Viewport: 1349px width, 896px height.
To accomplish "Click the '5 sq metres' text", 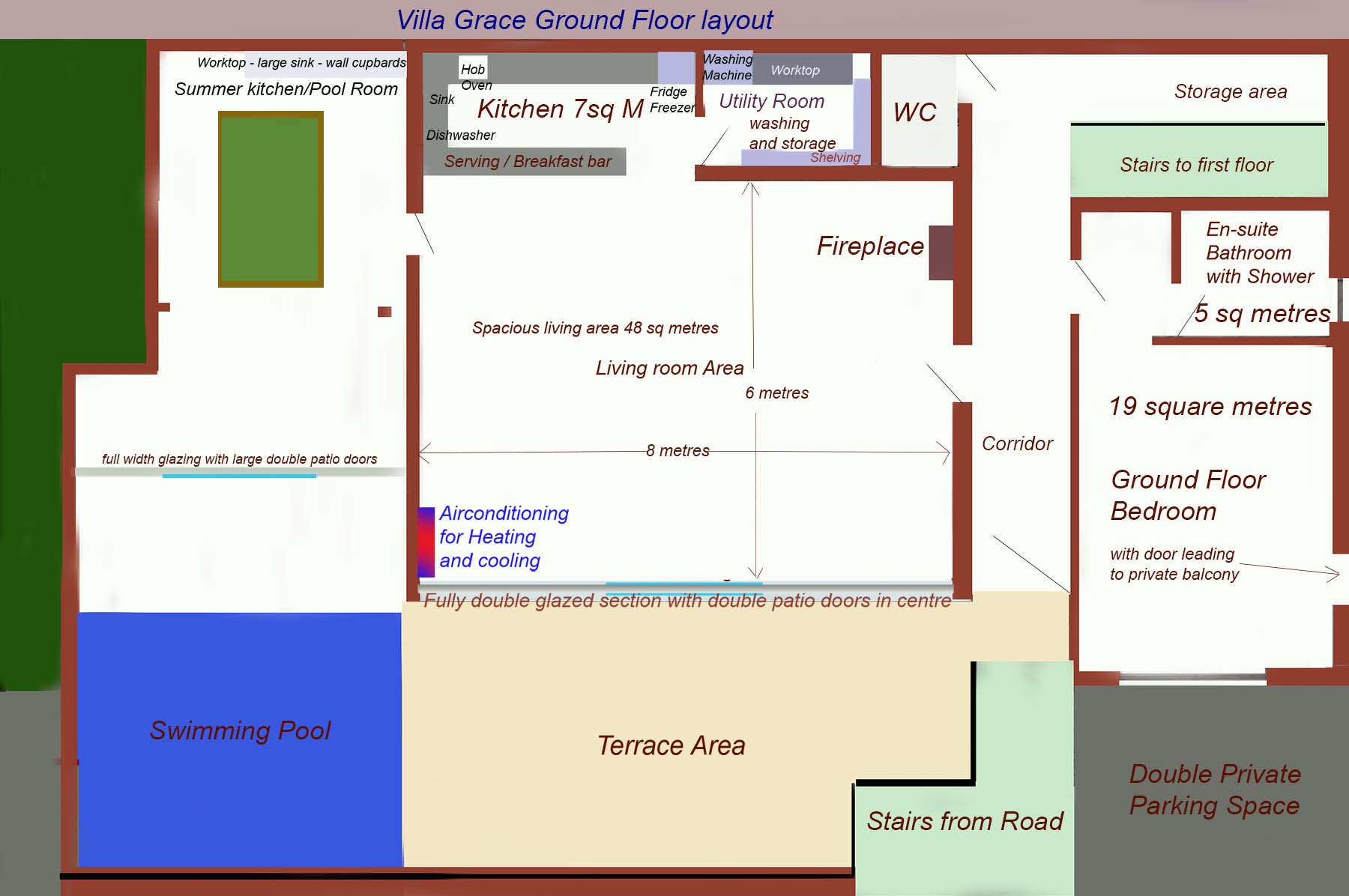I will (1262, 313).
